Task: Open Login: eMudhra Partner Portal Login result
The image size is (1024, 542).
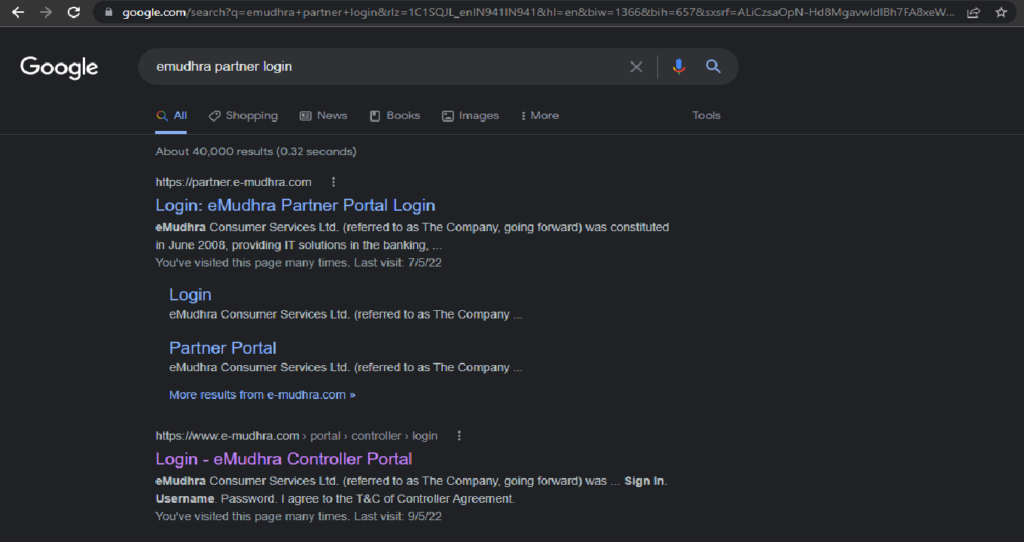Action: click(295, 205)
